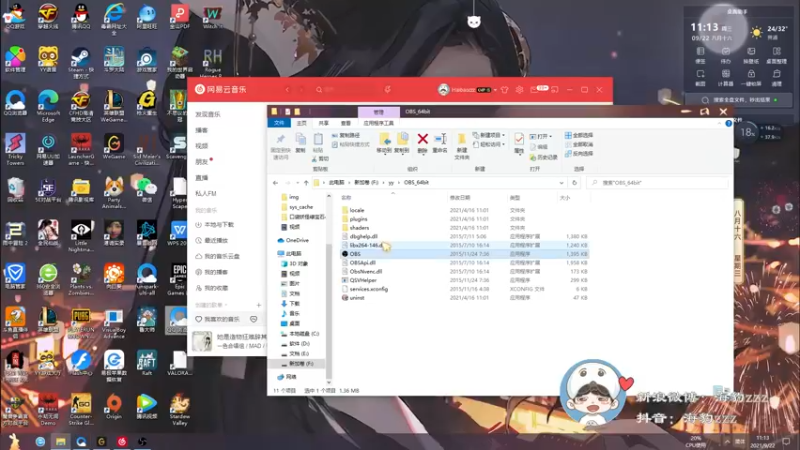Switch to the Home ribbon tab
The height and width of the screenshot is (450, 800).
(x=302, y=123)
